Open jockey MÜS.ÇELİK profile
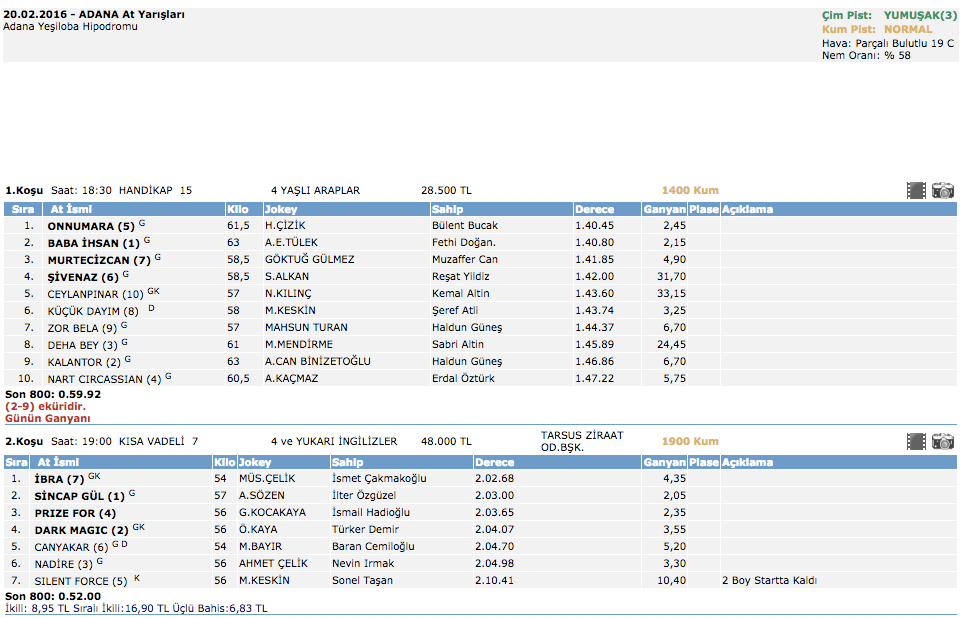This screenshot has width=964, height=618. point(267,479)
